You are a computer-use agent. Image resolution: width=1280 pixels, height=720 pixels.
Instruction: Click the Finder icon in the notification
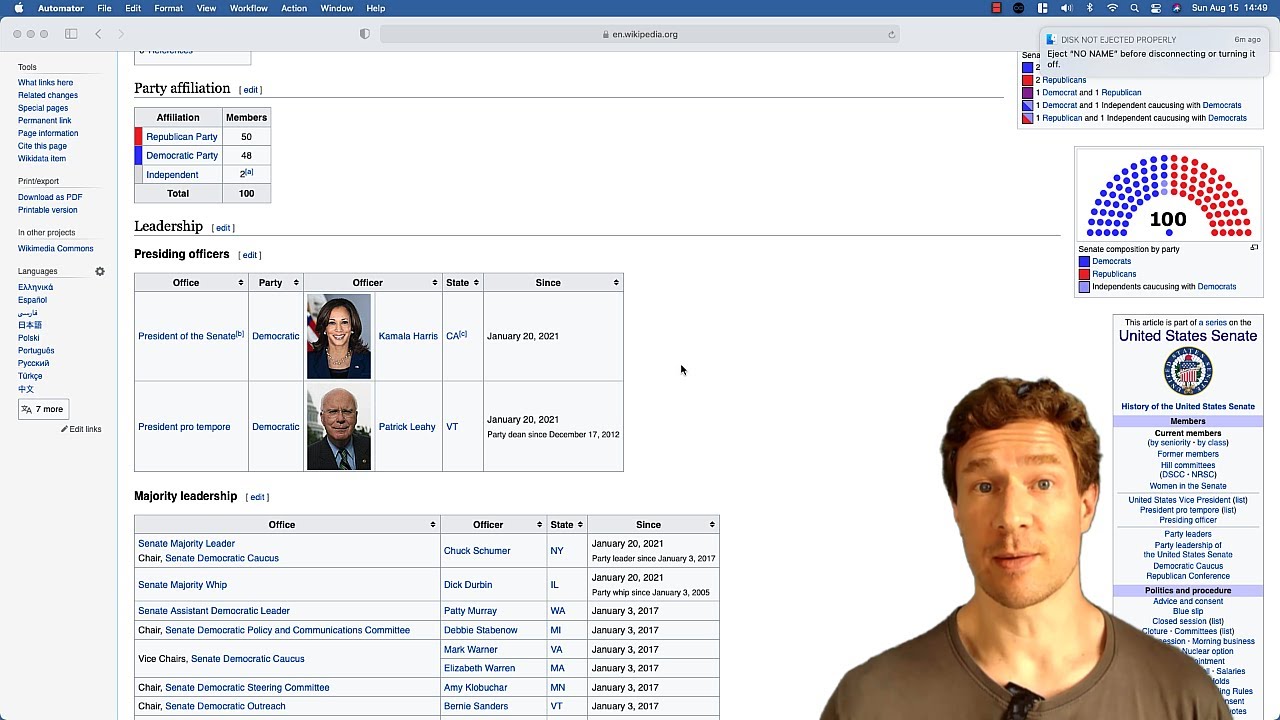click(1050, 40)
